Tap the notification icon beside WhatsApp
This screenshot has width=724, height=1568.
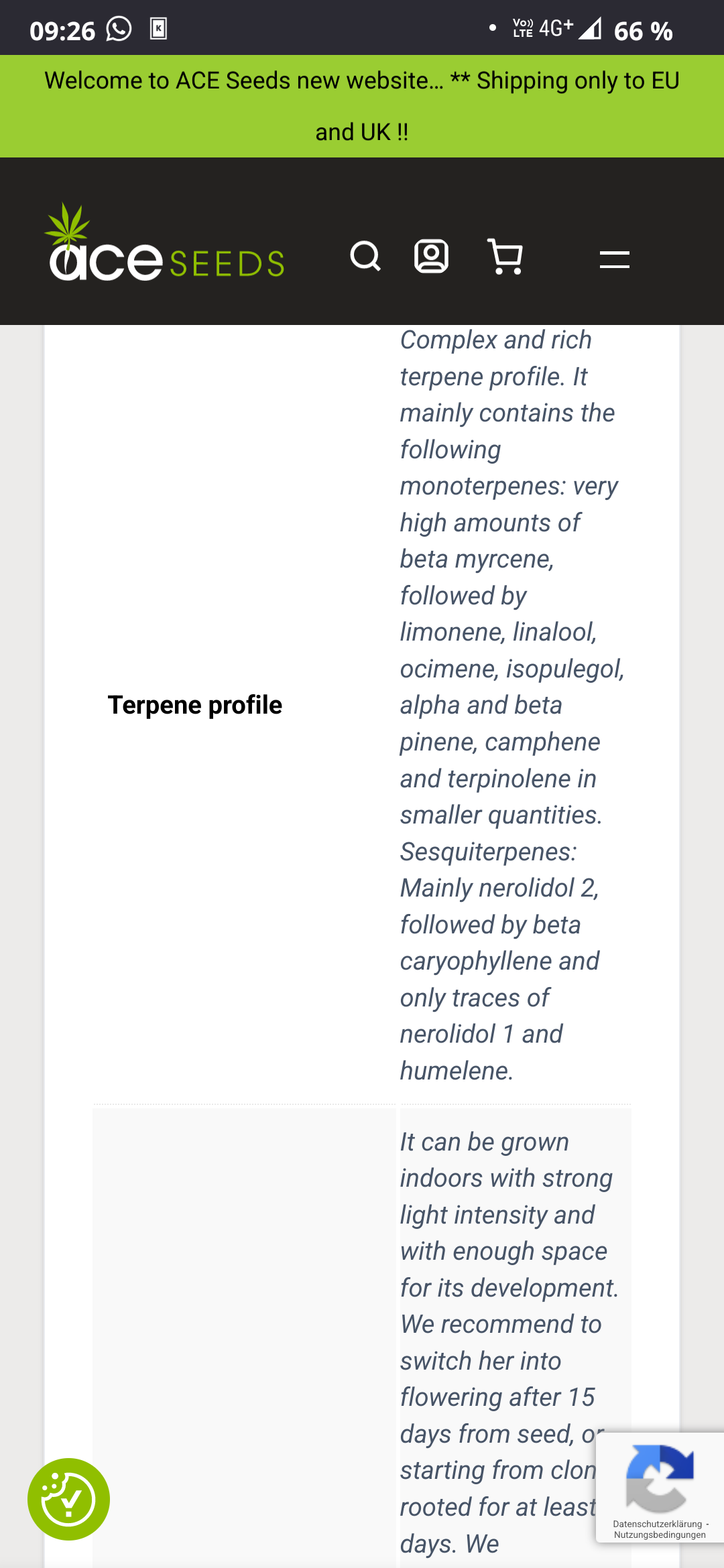(x=158, y=29)
